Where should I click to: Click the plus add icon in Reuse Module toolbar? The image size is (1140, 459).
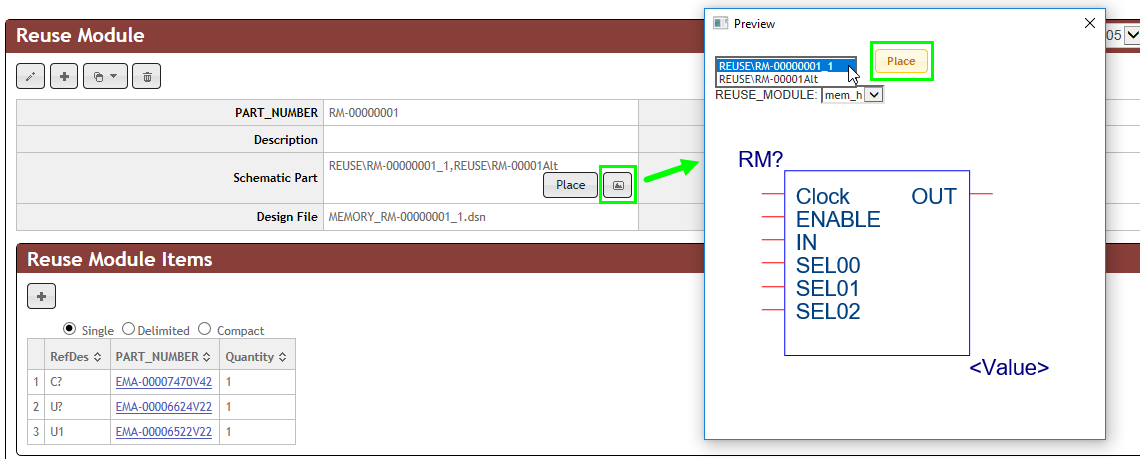(x=64, y=76)
